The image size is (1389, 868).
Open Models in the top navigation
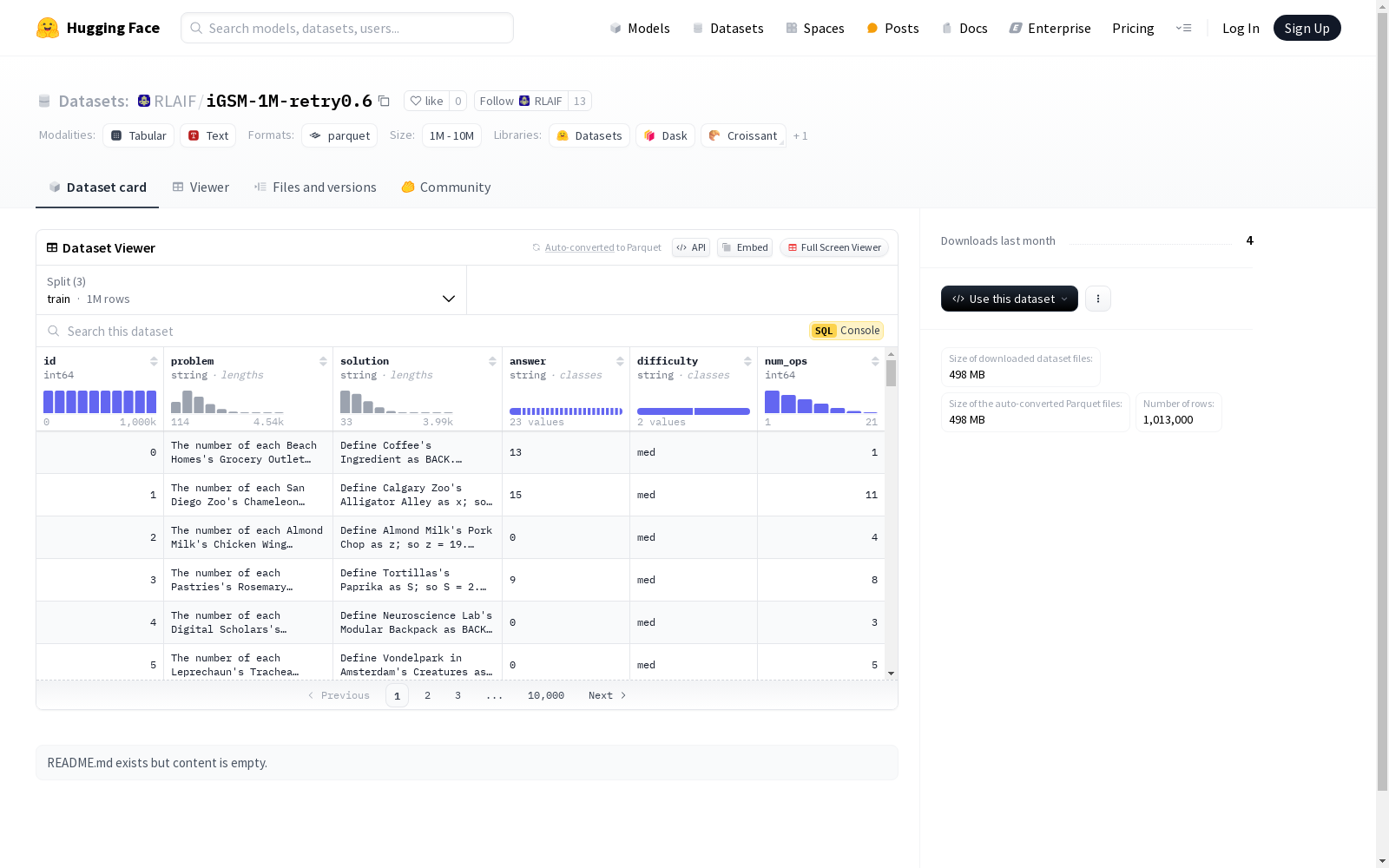(640, 28)
